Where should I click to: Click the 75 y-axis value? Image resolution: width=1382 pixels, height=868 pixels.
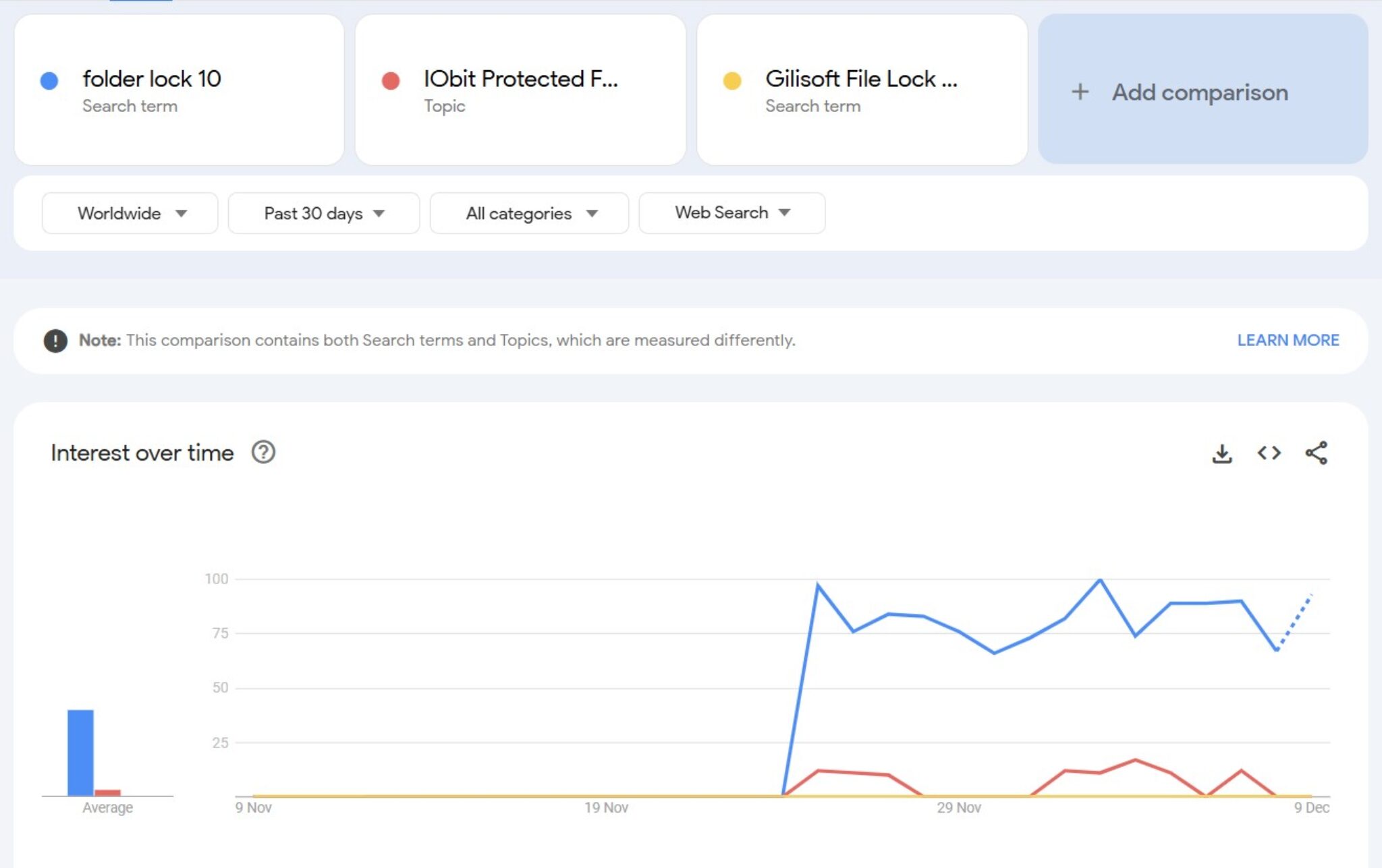pos(220,633)
